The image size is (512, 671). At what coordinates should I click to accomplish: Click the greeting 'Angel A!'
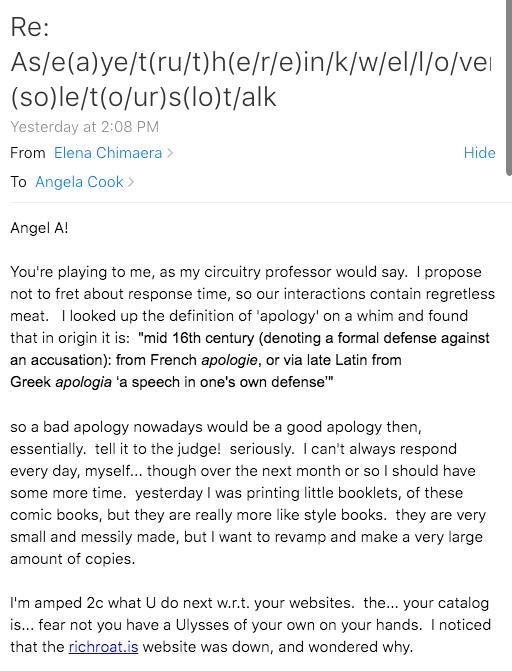(39, 228)
